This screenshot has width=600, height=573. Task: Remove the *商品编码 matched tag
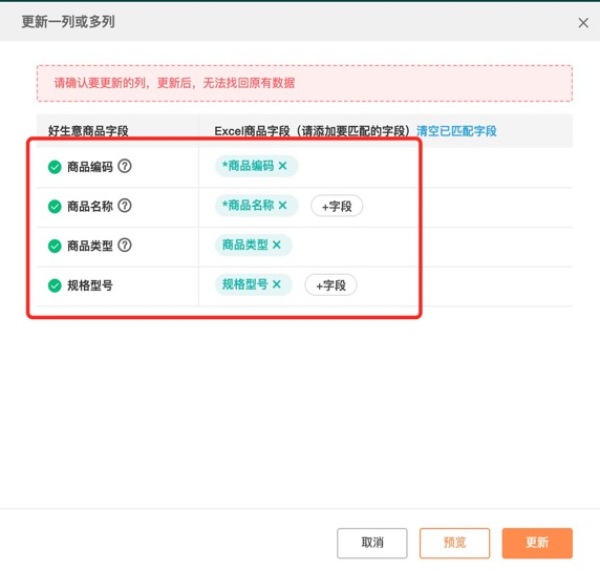(283, 166)
